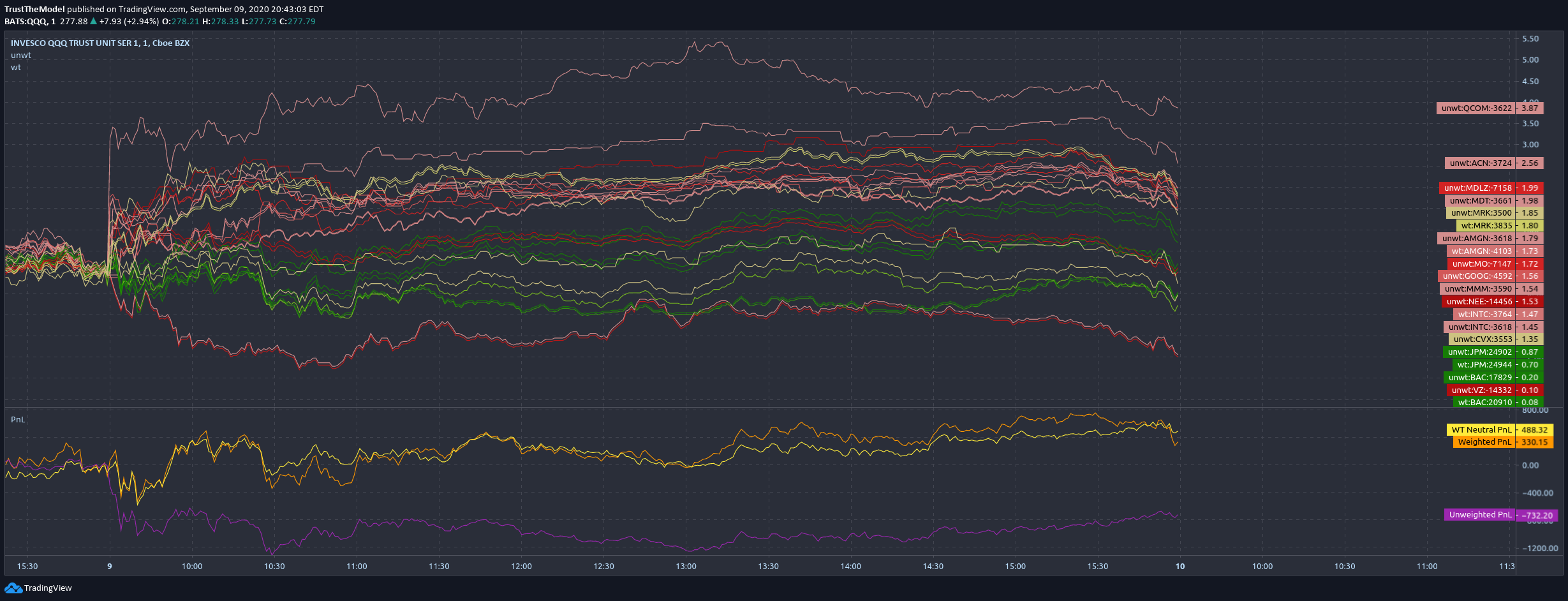Select the unwt:JPM:24902 series label
This screenshot has width=1568, height=601.
click(x=1479, y=352)
